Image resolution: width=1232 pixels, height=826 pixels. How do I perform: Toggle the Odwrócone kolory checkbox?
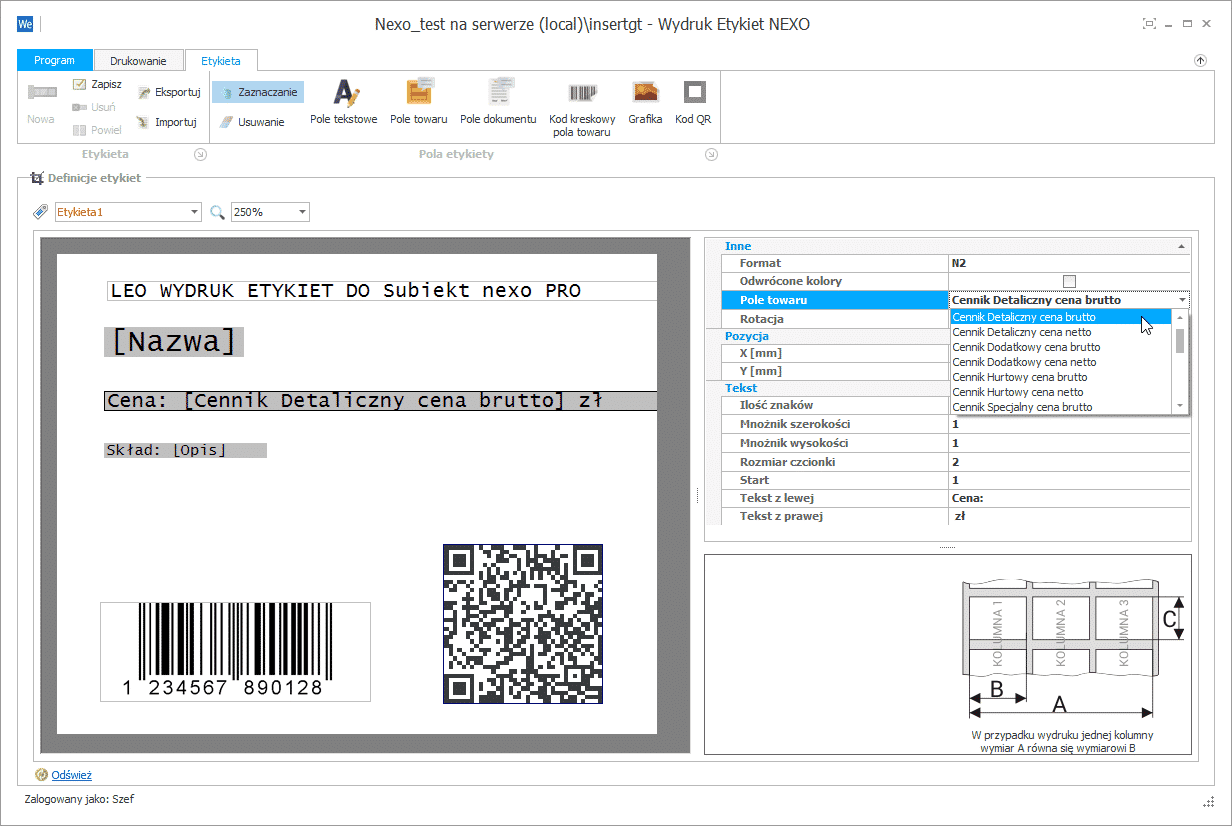1069,281
